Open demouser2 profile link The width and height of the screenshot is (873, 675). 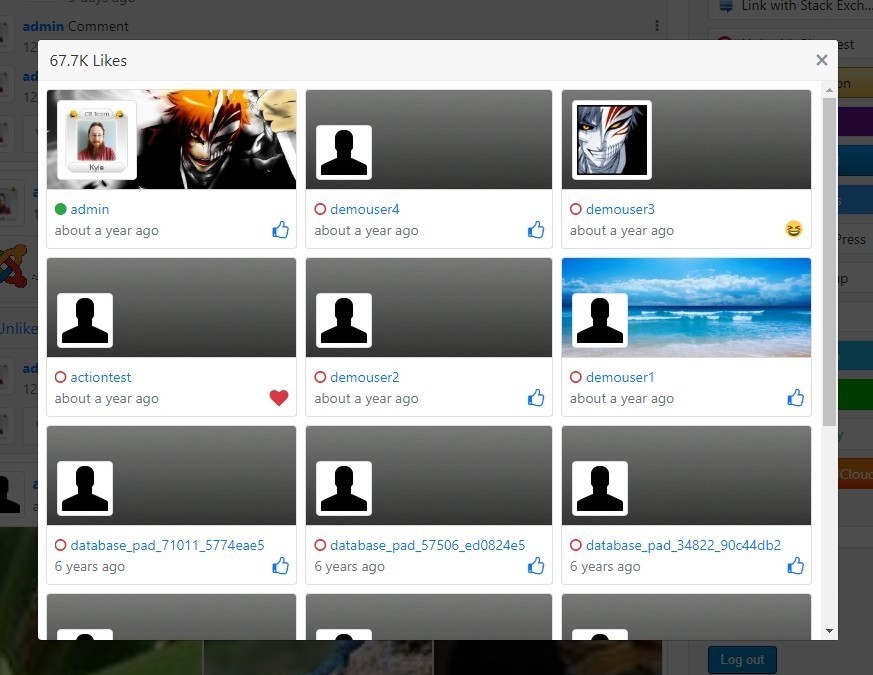click(x=365, y=378)
